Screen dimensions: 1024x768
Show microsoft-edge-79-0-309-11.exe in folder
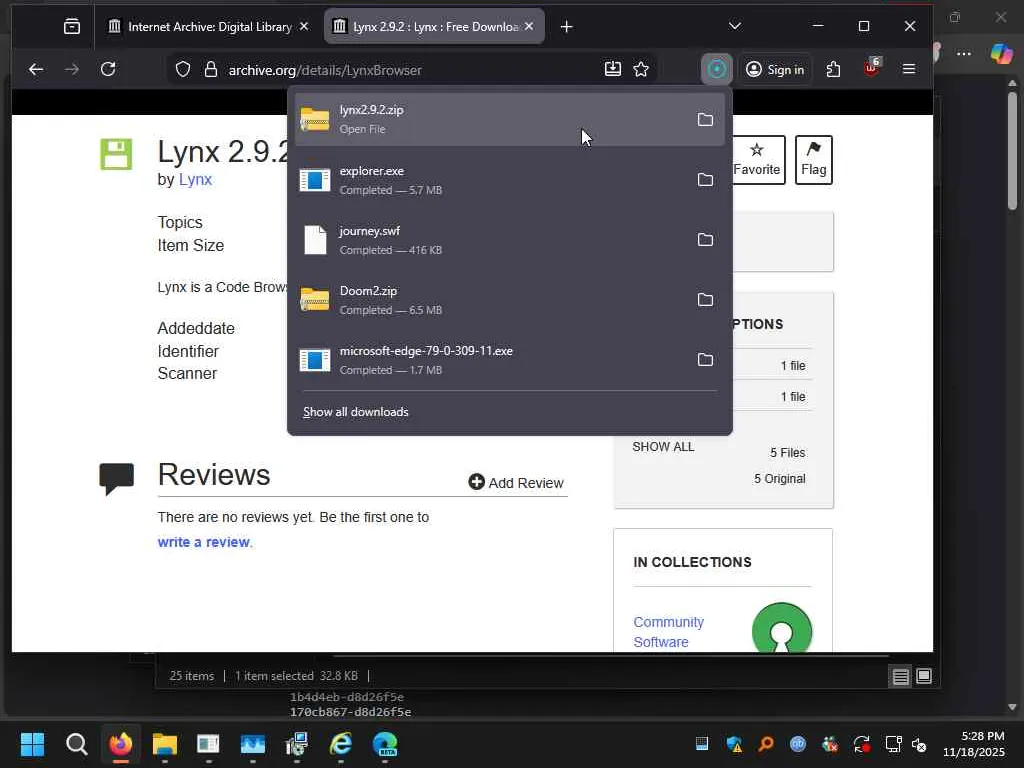point(705,360)
